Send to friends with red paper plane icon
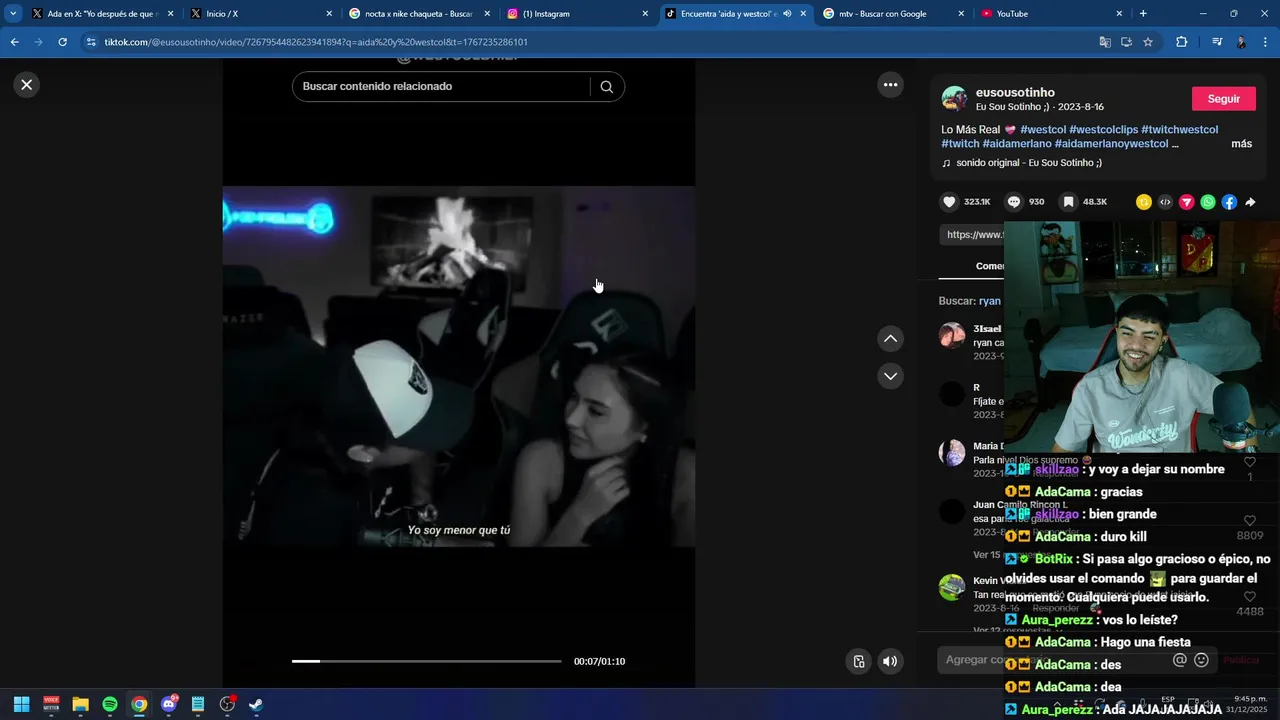The width and height of the screenshot is (1280, 720). (1187, 202)
